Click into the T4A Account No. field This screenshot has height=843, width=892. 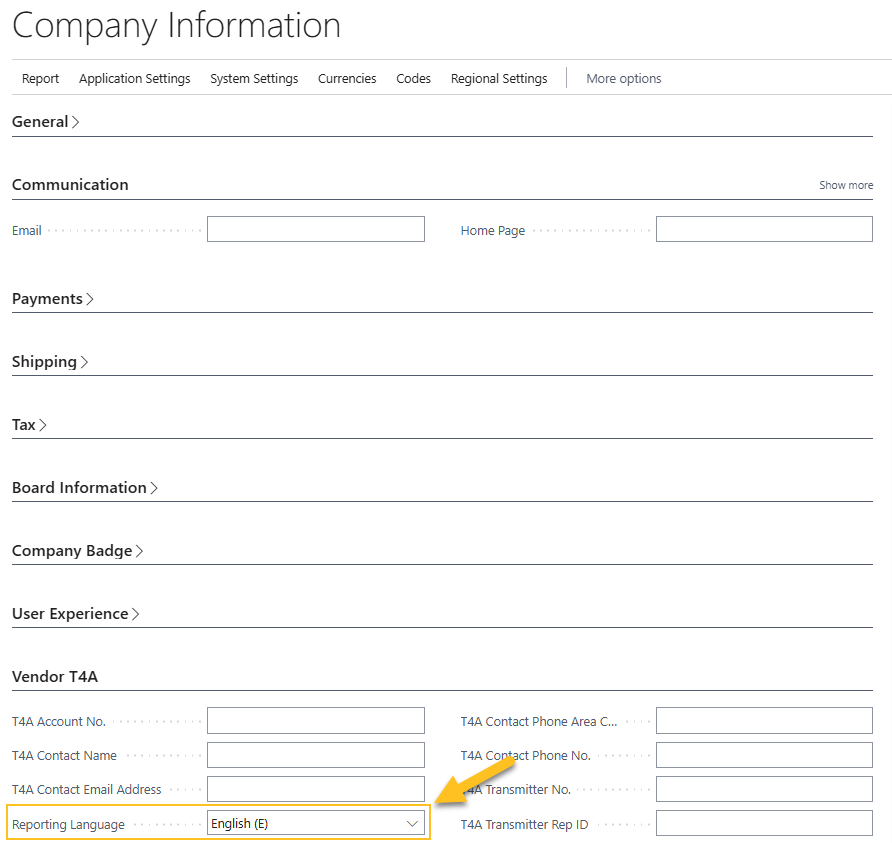pyautogui.click(x=315, y=720)
